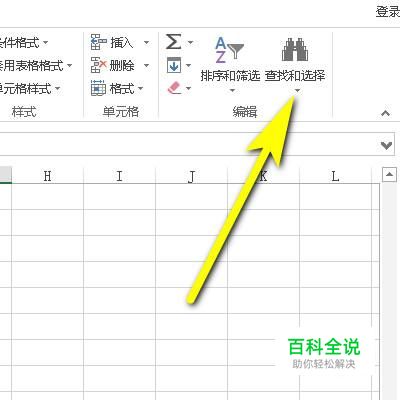400x400 pixels.
Task: Click the Delete cells icon (删除)
Action: pyautogui.click(x=98, y=65)
